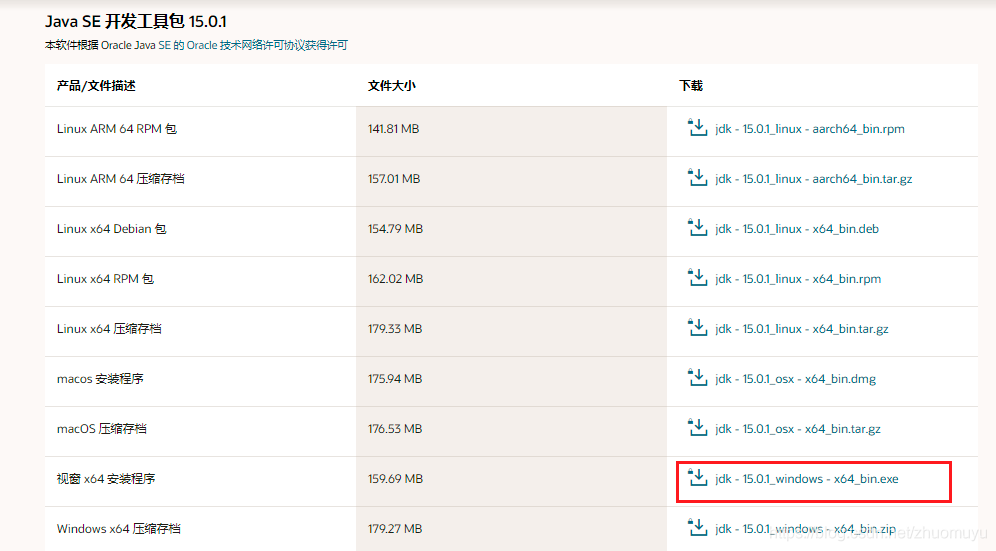The width and height of the screenshot is (996, 551).
Task: Download jdk-15.0.1_linux-aarch64_bin.rpm link
Action: (x=809, y=129)
